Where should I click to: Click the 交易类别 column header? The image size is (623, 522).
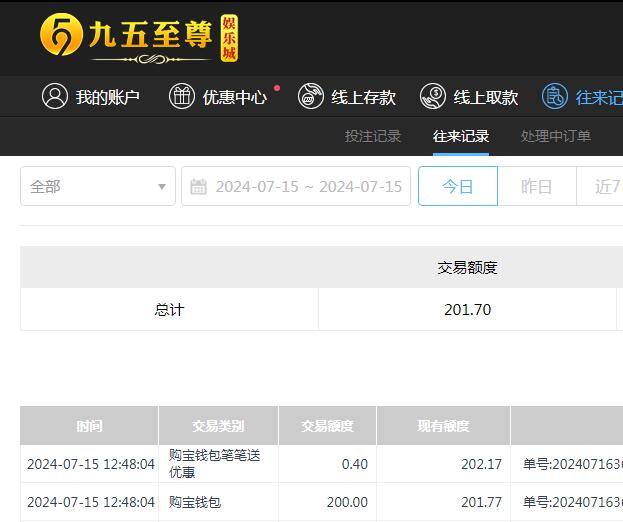[x=219, y=426]
